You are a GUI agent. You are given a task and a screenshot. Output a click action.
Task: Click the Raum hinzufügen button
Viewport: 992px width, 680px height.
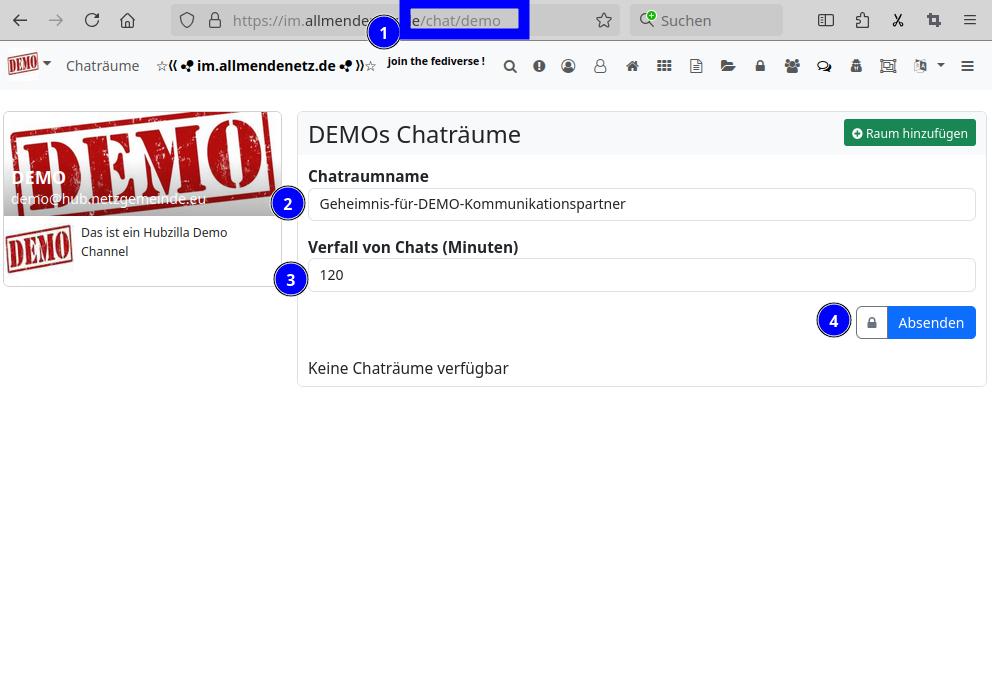909,133
